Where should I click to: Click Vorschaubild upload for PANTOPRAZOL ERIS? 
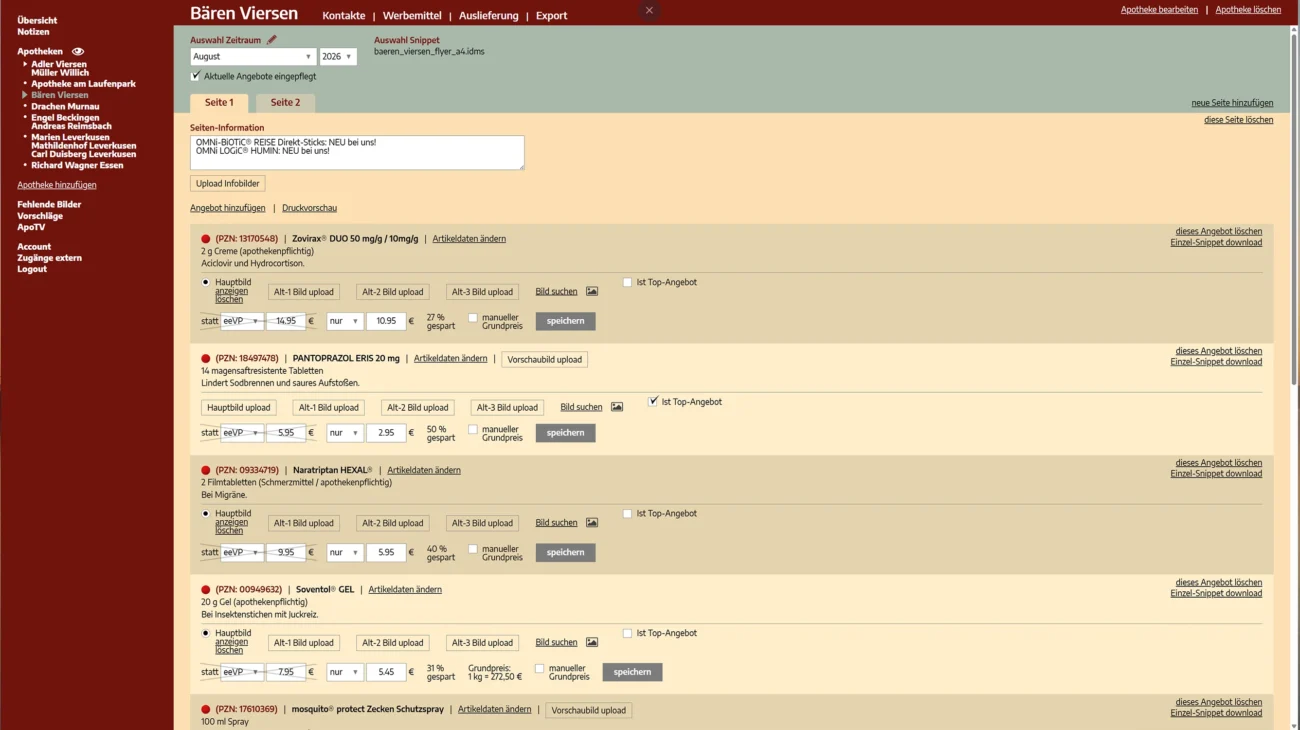click(544, 359)
